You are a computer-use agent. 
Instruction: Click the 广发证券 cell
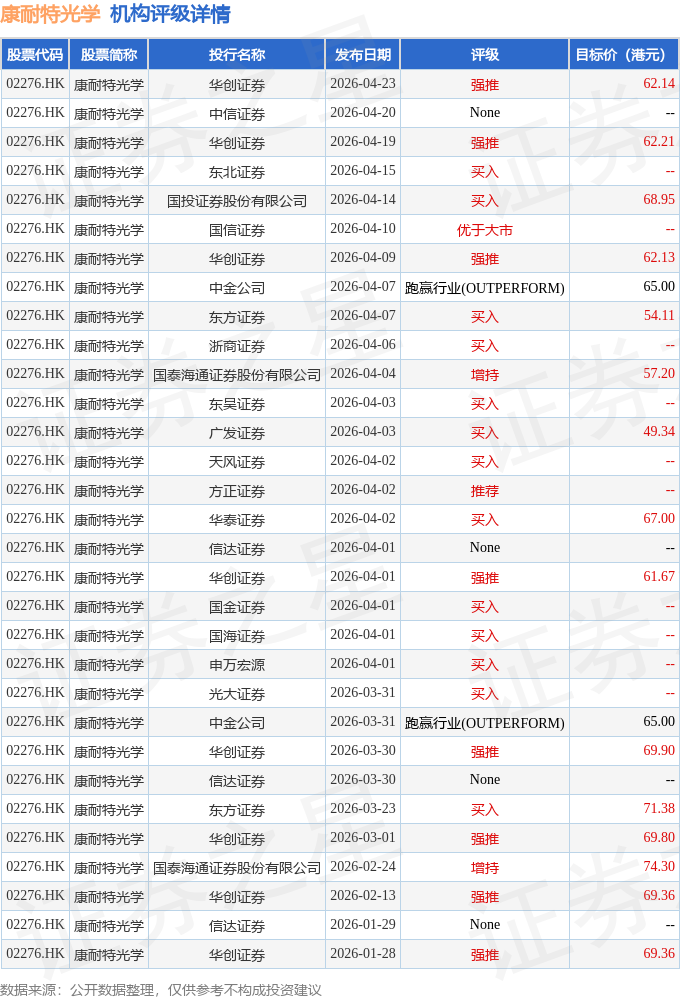coord(236,433)
